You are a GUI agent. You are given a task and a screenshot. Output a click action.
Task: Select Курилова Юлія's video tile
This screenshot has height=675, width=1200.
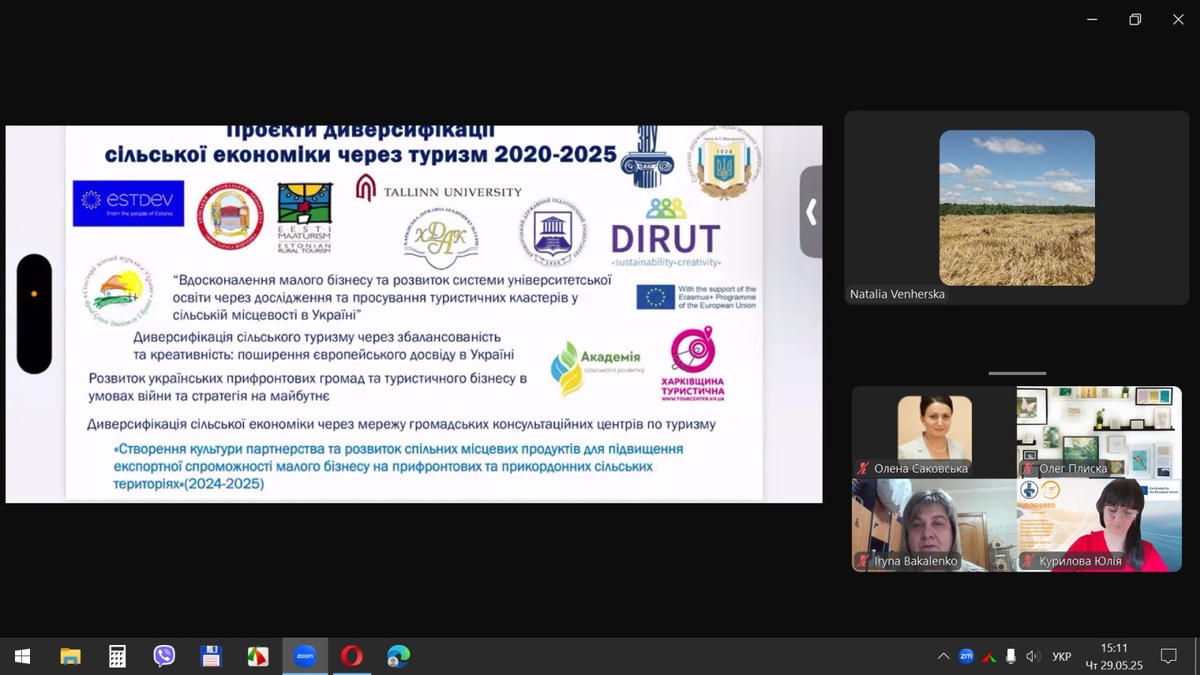[1099, 525]
